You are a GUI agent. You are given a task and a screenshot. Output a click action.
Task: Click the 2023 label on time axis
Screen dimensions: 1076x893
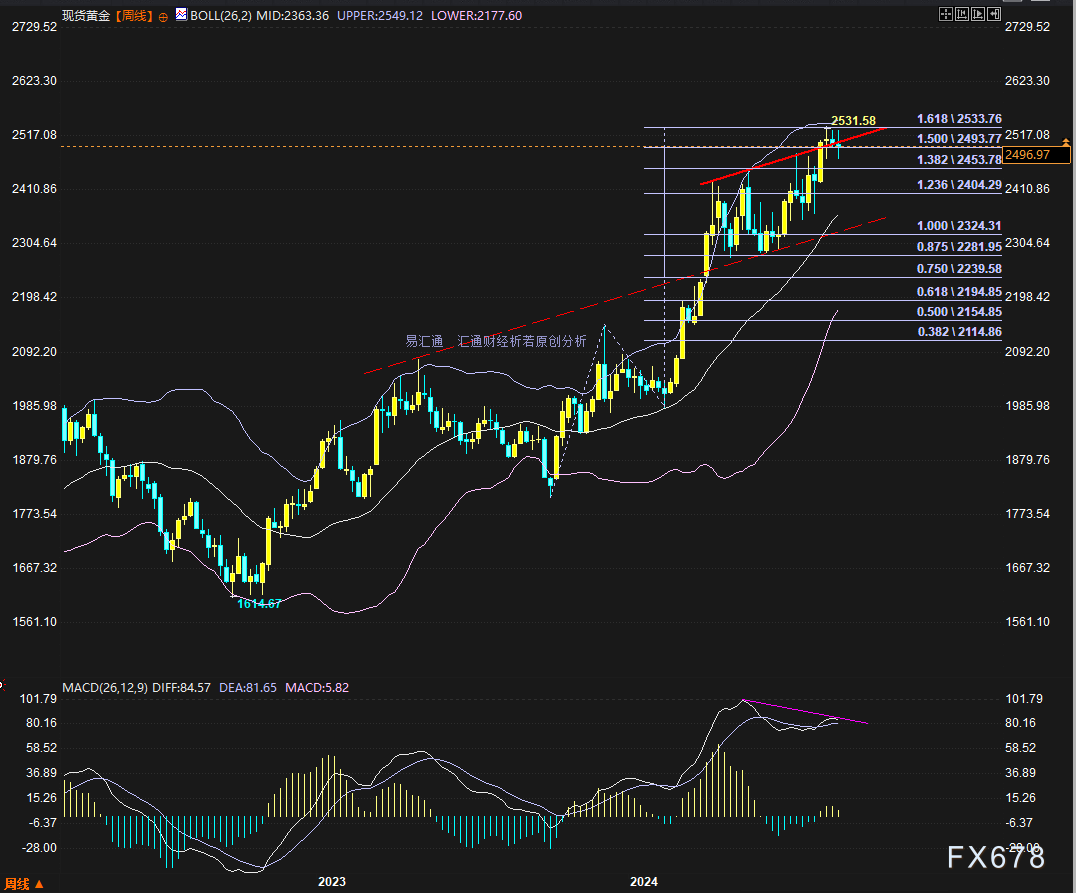click(331, 882)
